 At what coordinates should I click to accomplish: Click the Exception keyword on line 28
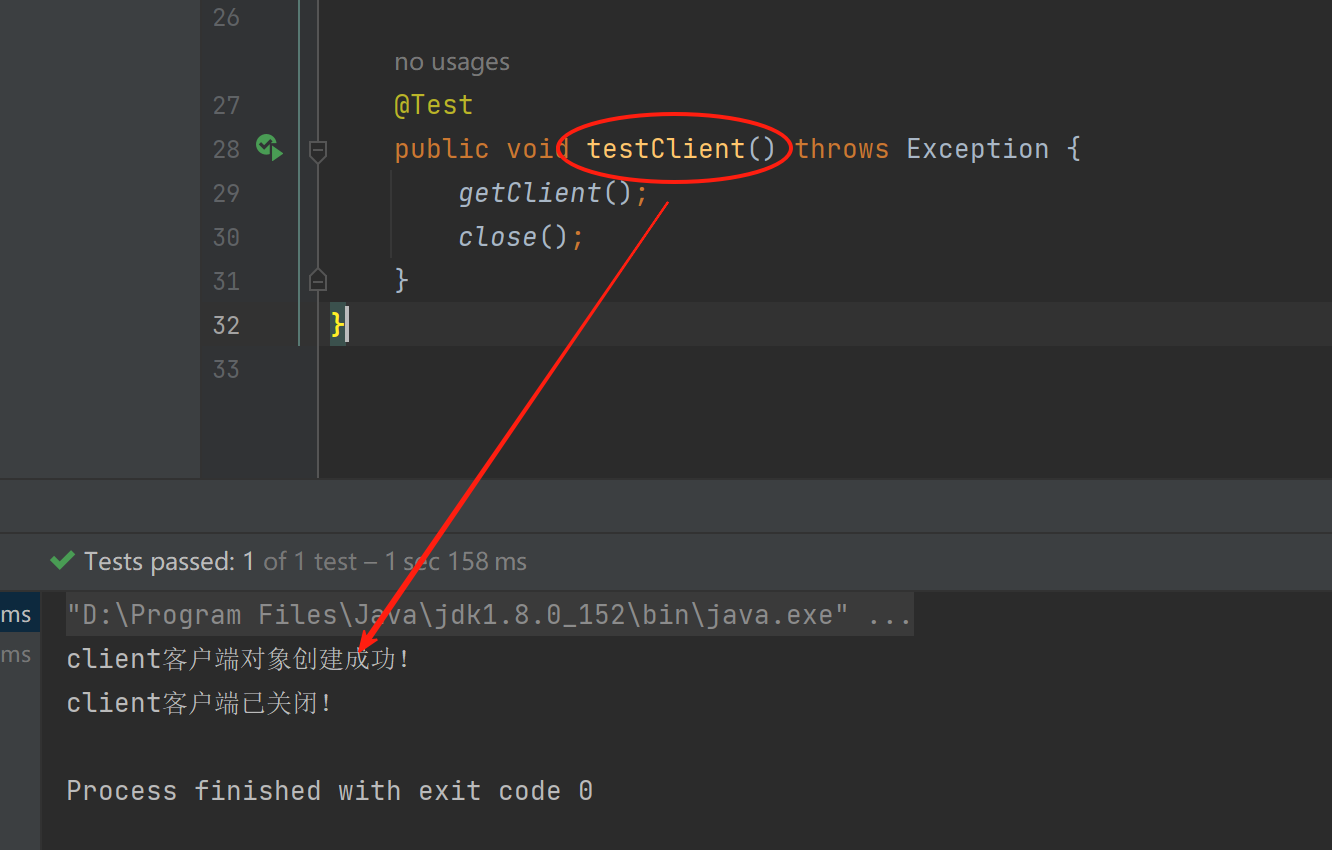[978, 149]
